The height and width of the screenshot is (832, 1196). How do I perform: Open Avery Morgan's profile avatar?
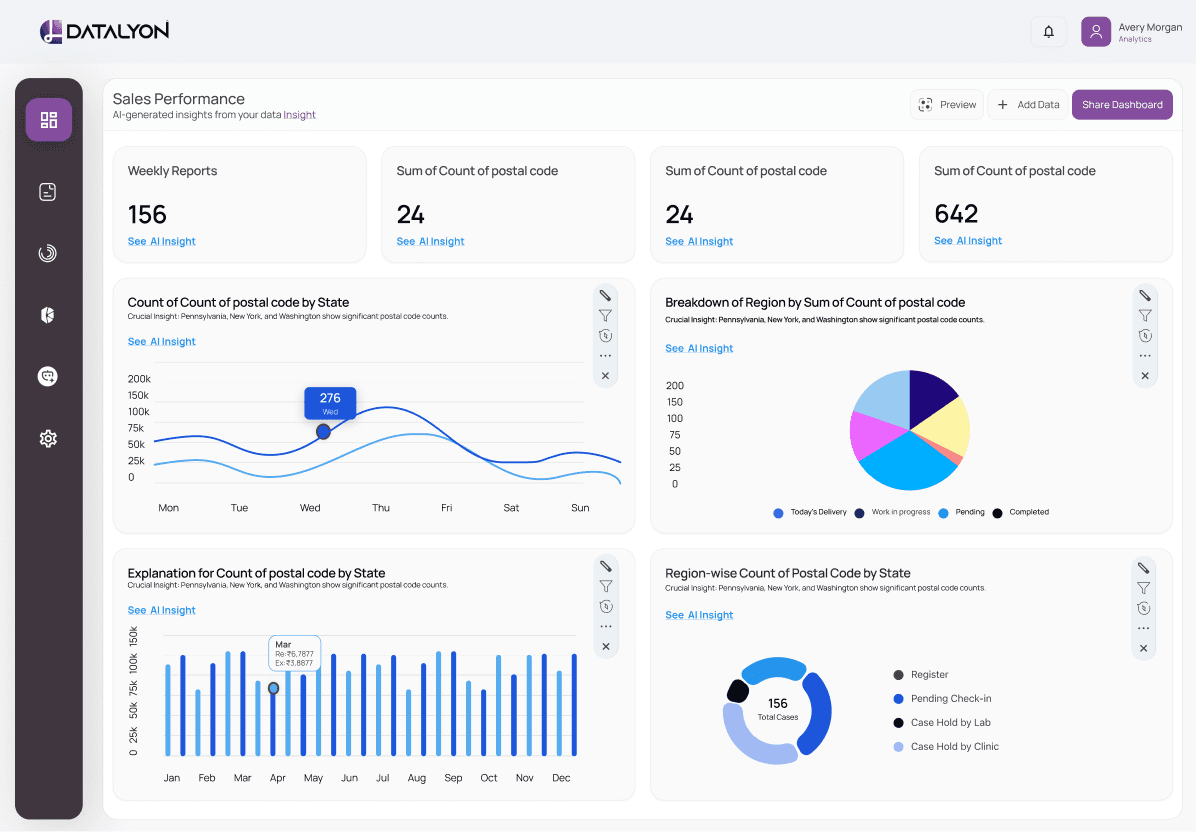pyautogui.click(x=1096, y=32)
